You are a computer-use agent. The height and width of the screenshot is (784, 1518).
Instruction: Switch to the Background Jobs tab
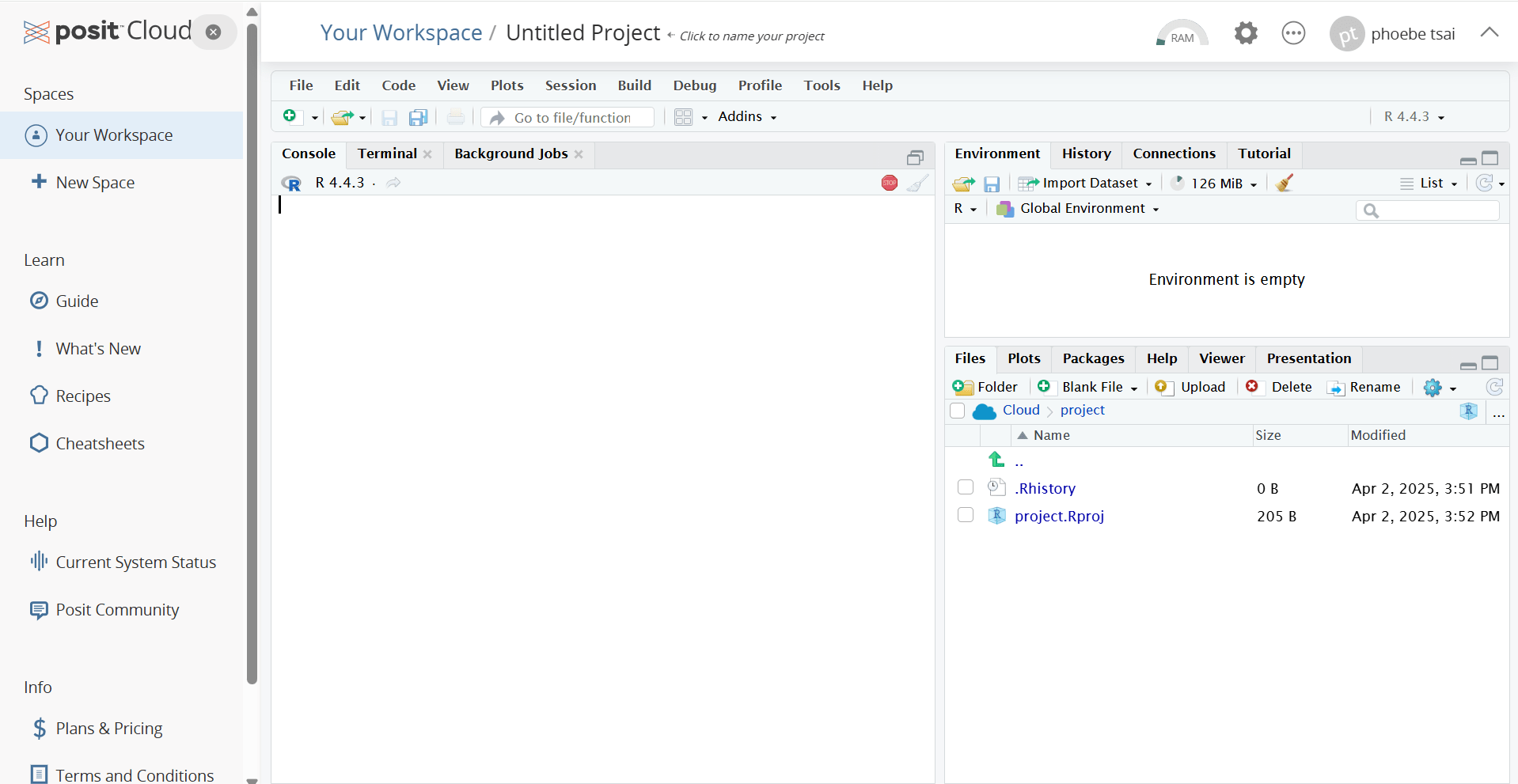[511, 153]
